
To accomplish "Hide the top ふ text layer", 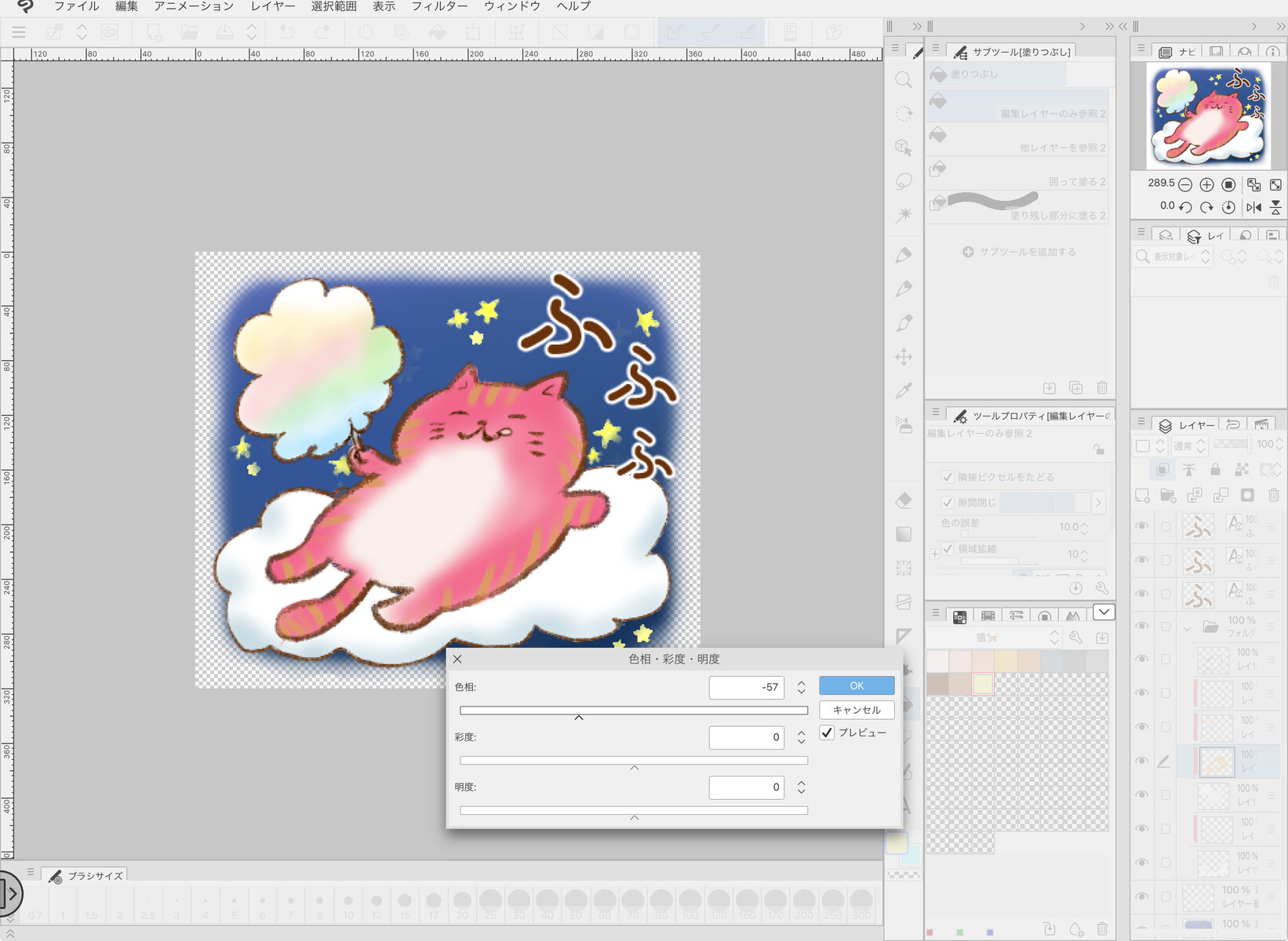I will coord(1142,526).
